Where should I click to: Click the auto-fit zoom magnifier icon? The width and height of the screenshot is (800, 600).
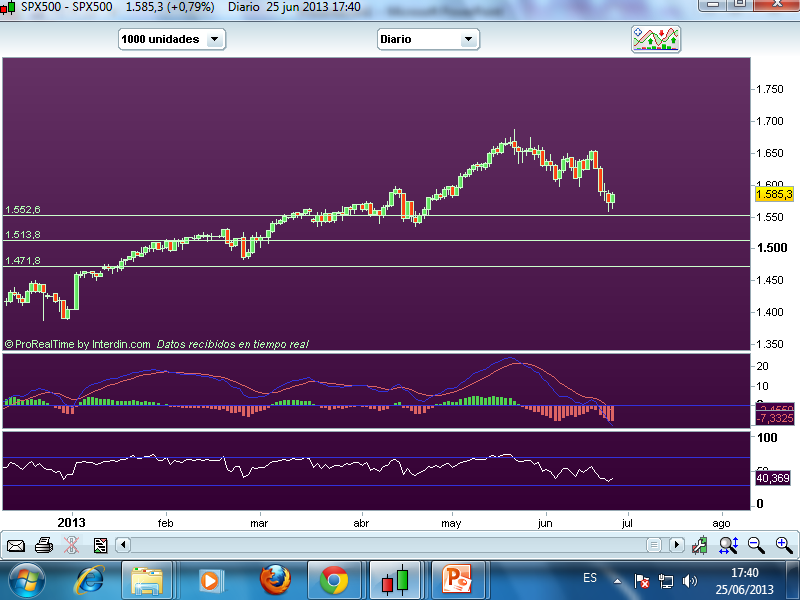[x=729, y=545]
